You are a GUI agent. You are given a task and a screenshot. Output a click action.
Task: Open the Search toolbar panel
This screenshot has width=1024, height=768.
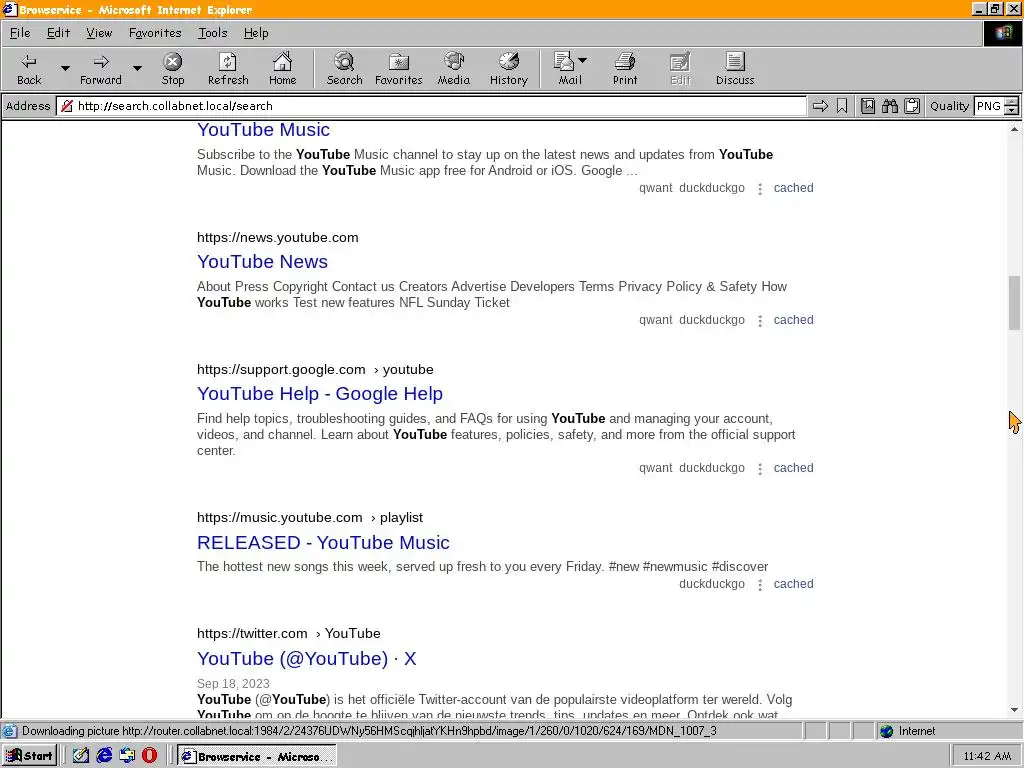pos(344,69)
